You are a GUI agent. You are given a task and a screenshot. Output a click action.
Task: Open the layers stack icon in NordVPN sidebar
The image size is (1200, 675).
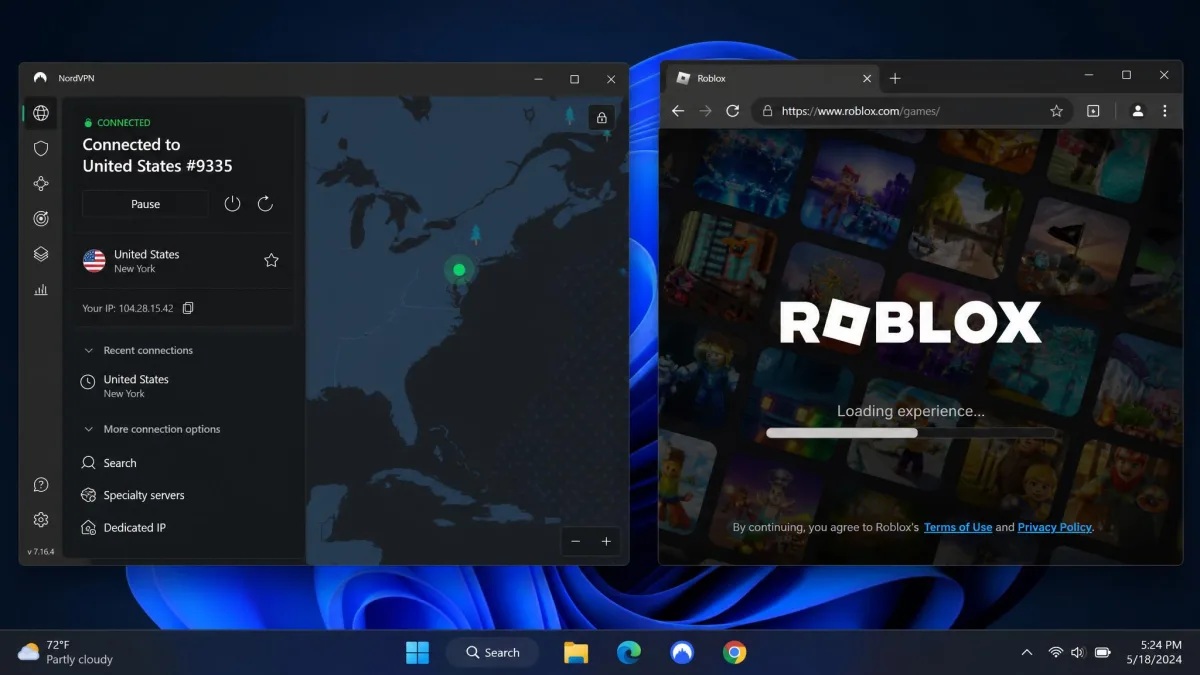click(41, 254)
